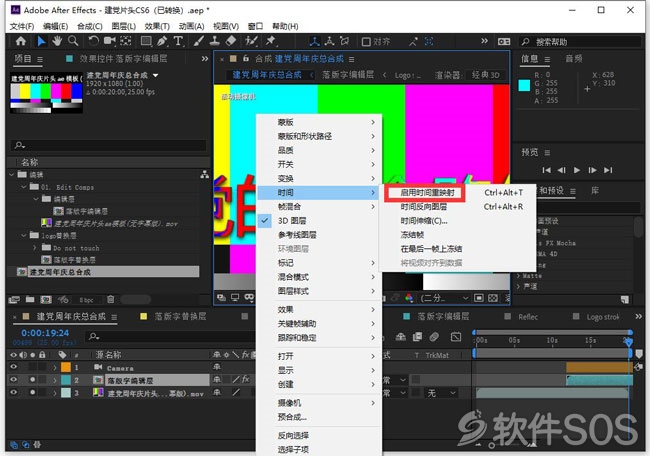650x456 pixels.
Task: Switch to the 音频 panel tab
Action: pyautogui.click(x=574, y=59)
